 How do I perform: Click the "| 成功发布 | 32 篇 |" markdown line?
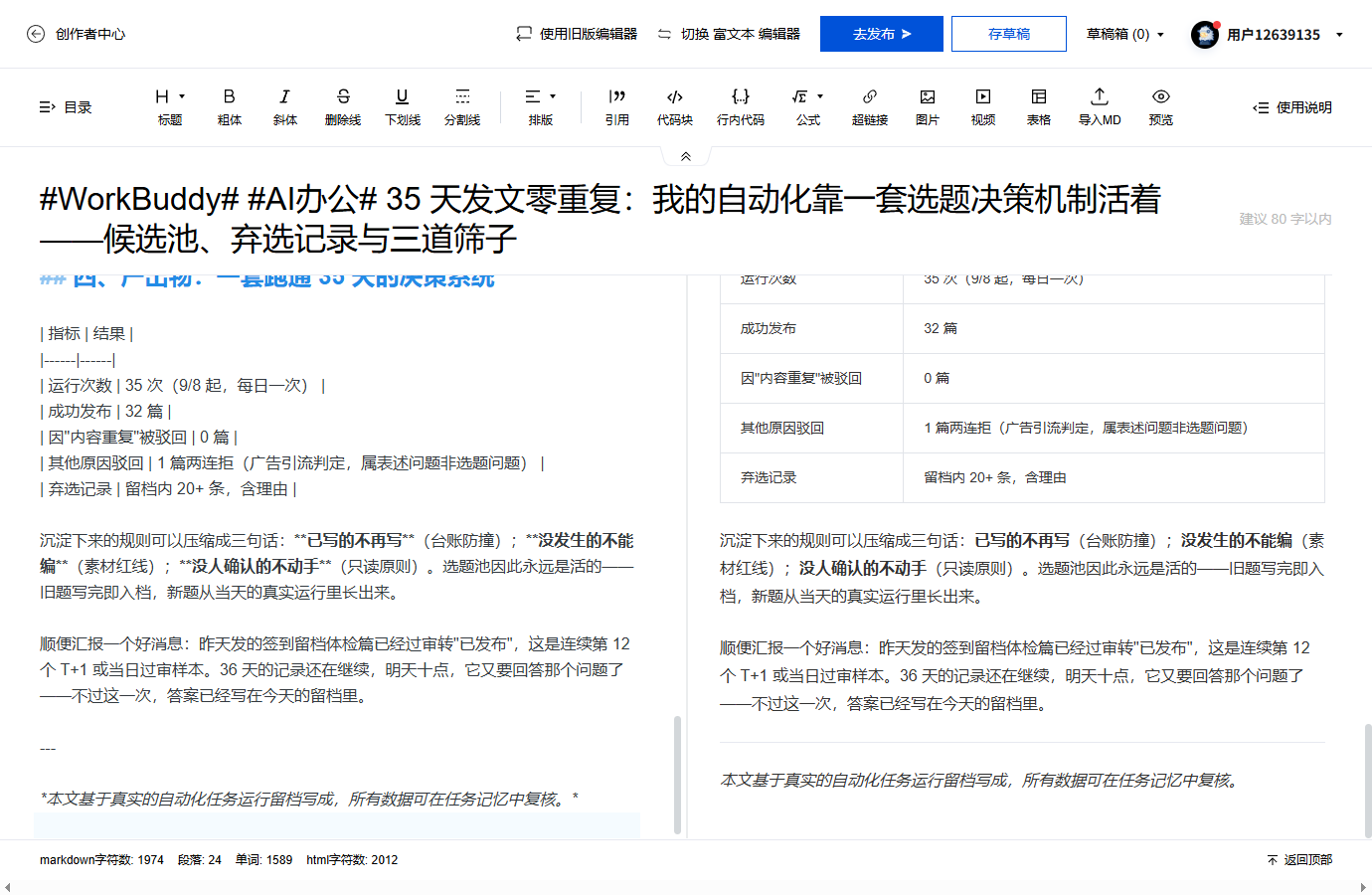tap(105, 412)
